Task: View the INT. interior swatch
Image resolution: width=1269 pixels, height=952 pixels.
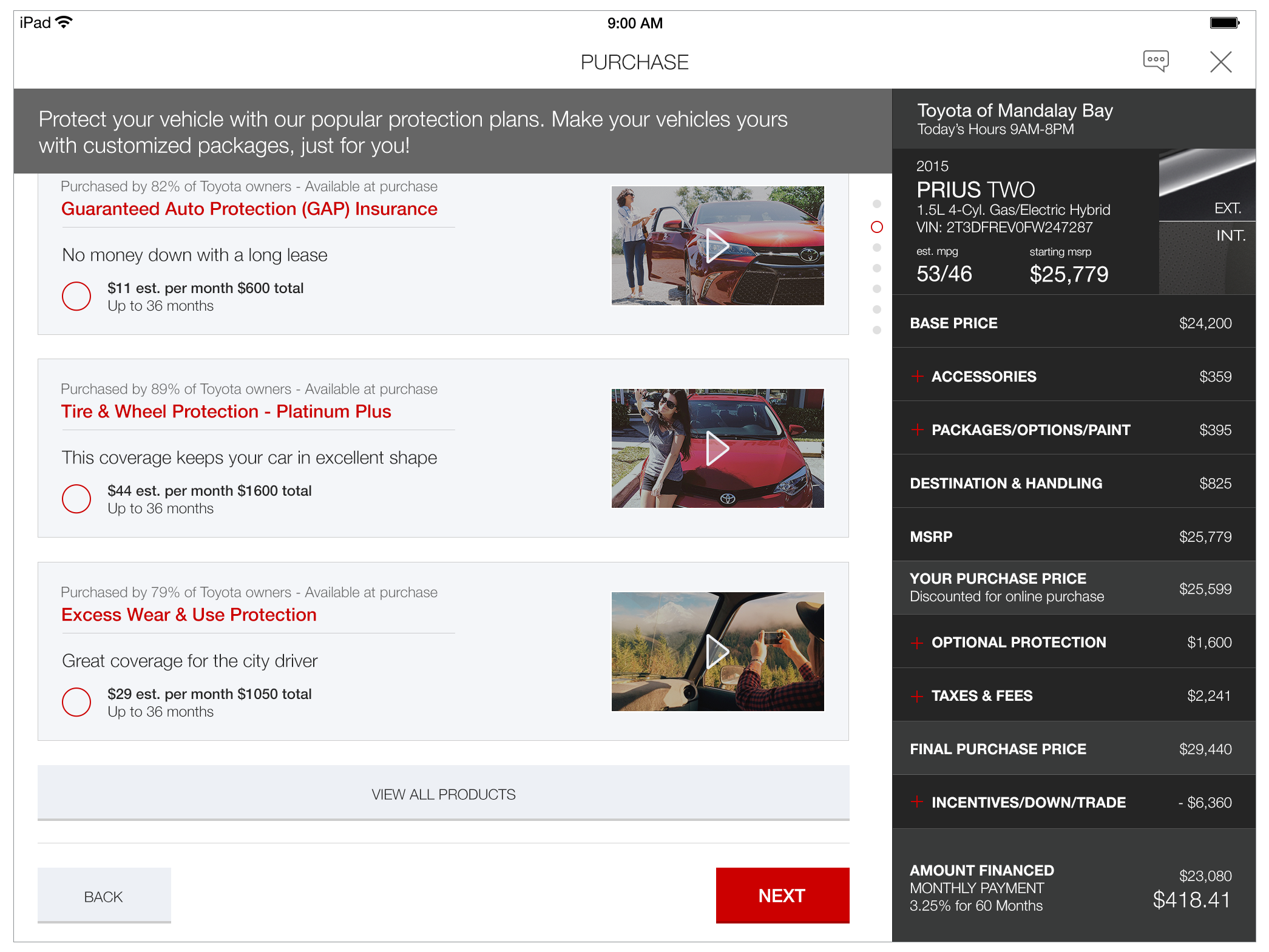Action: [x=1207, y=258]
